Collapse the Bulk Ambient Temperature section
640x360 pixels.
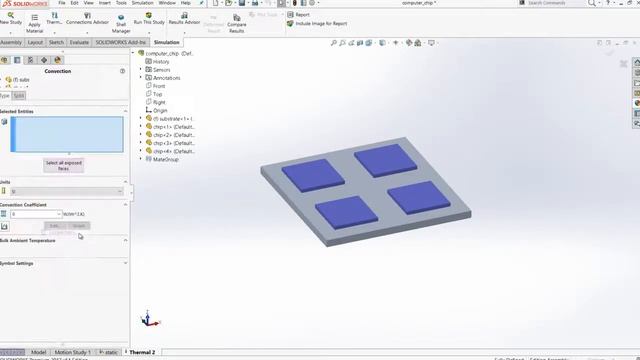pos(125,240)
